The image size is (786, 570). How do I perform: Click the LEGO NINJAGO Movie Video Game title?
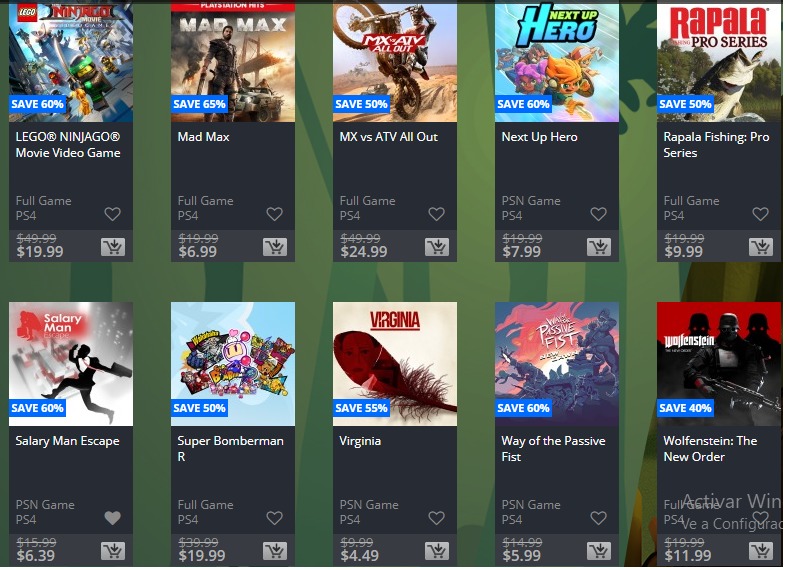(68, 144)
